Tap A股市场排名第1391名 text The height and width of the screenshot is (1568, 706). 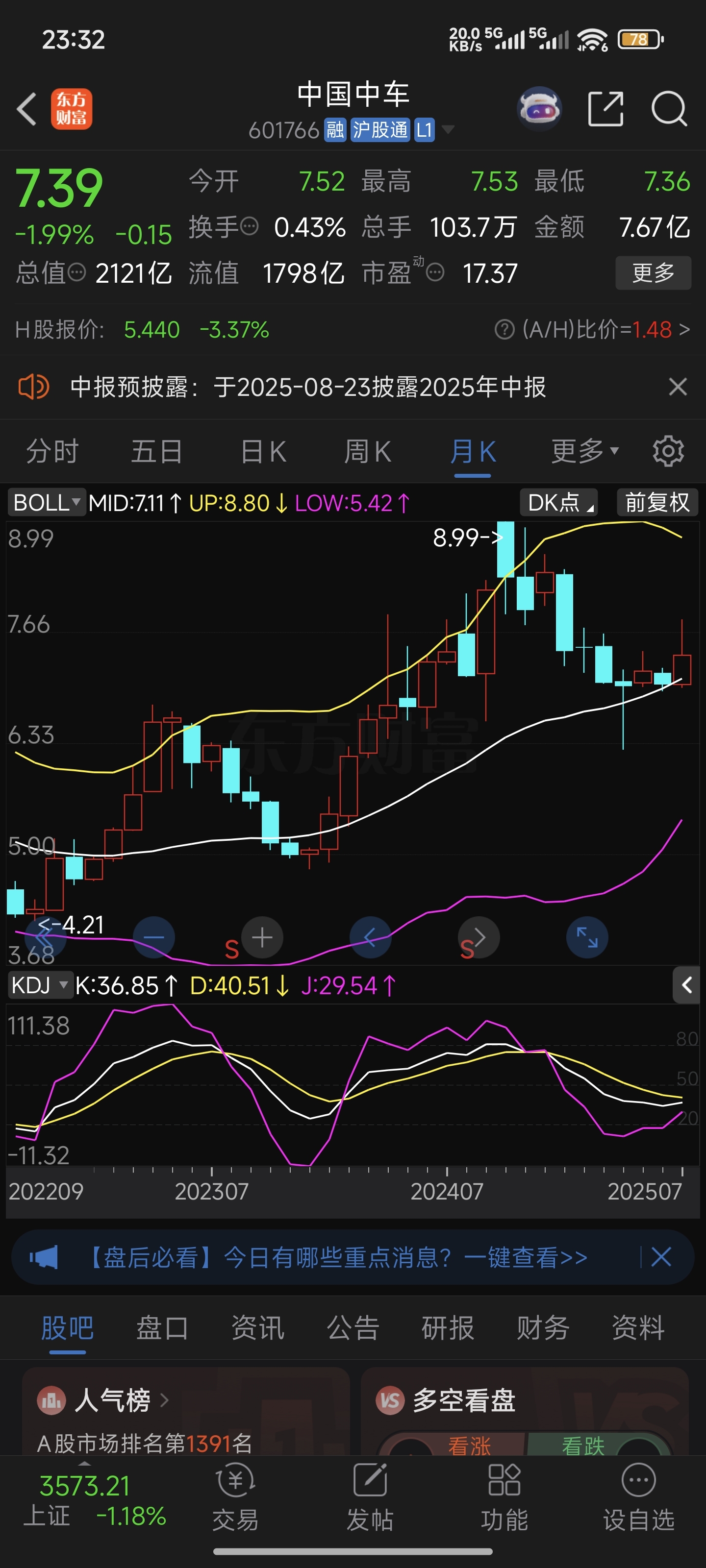pyautogui.click(x=144, y=1443)
